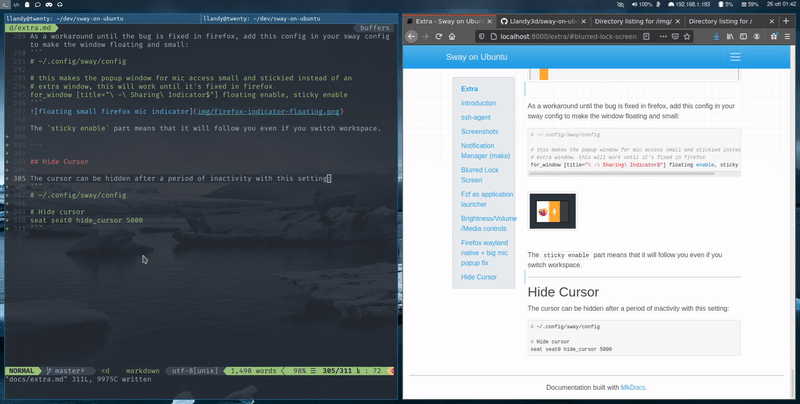Click chat bubble workspace icon in top bar
The image size is (800, 404).
point(38,4)
